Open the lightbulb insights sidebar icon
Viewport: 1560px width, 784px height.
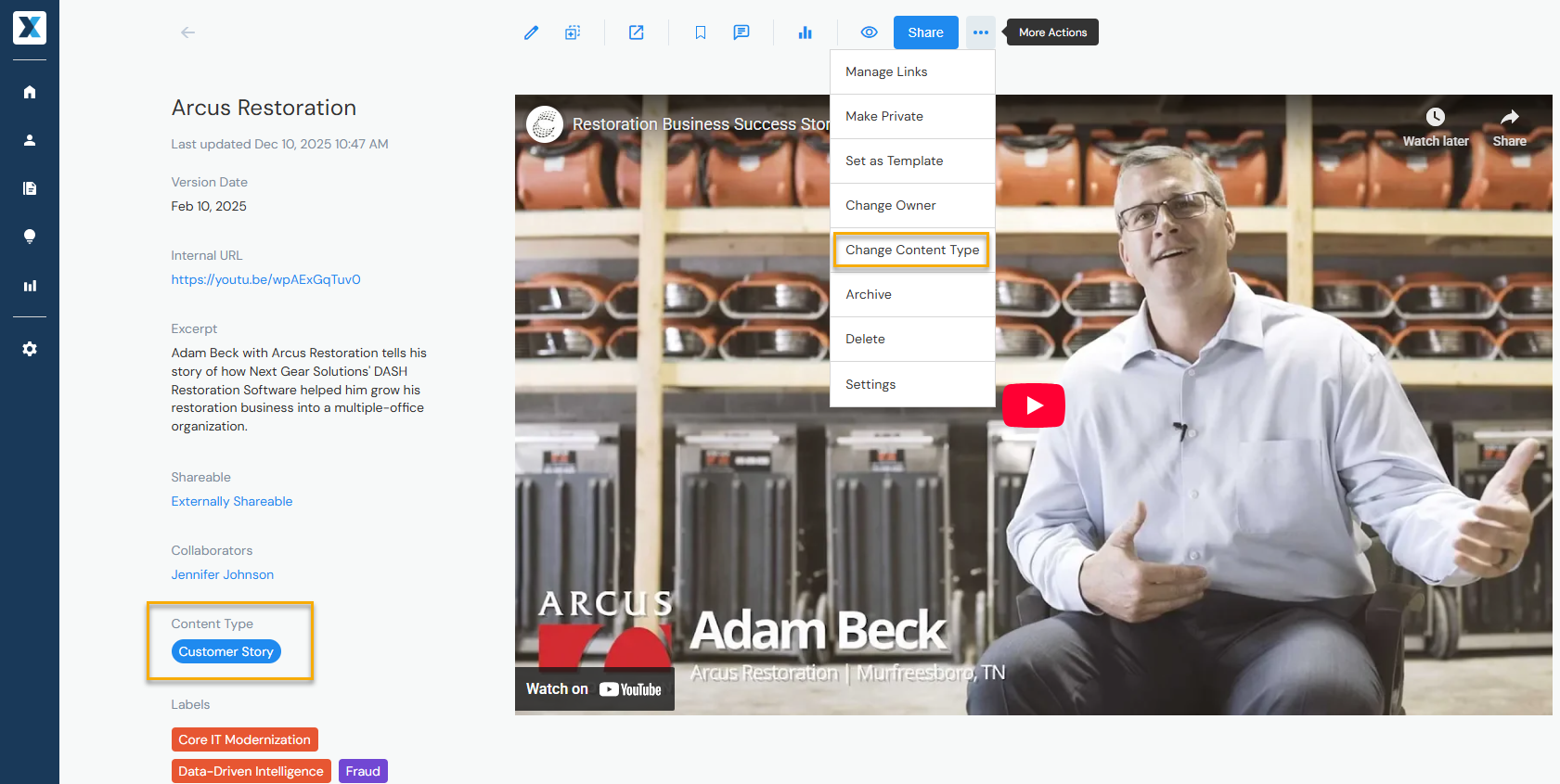tap(30, 237)
